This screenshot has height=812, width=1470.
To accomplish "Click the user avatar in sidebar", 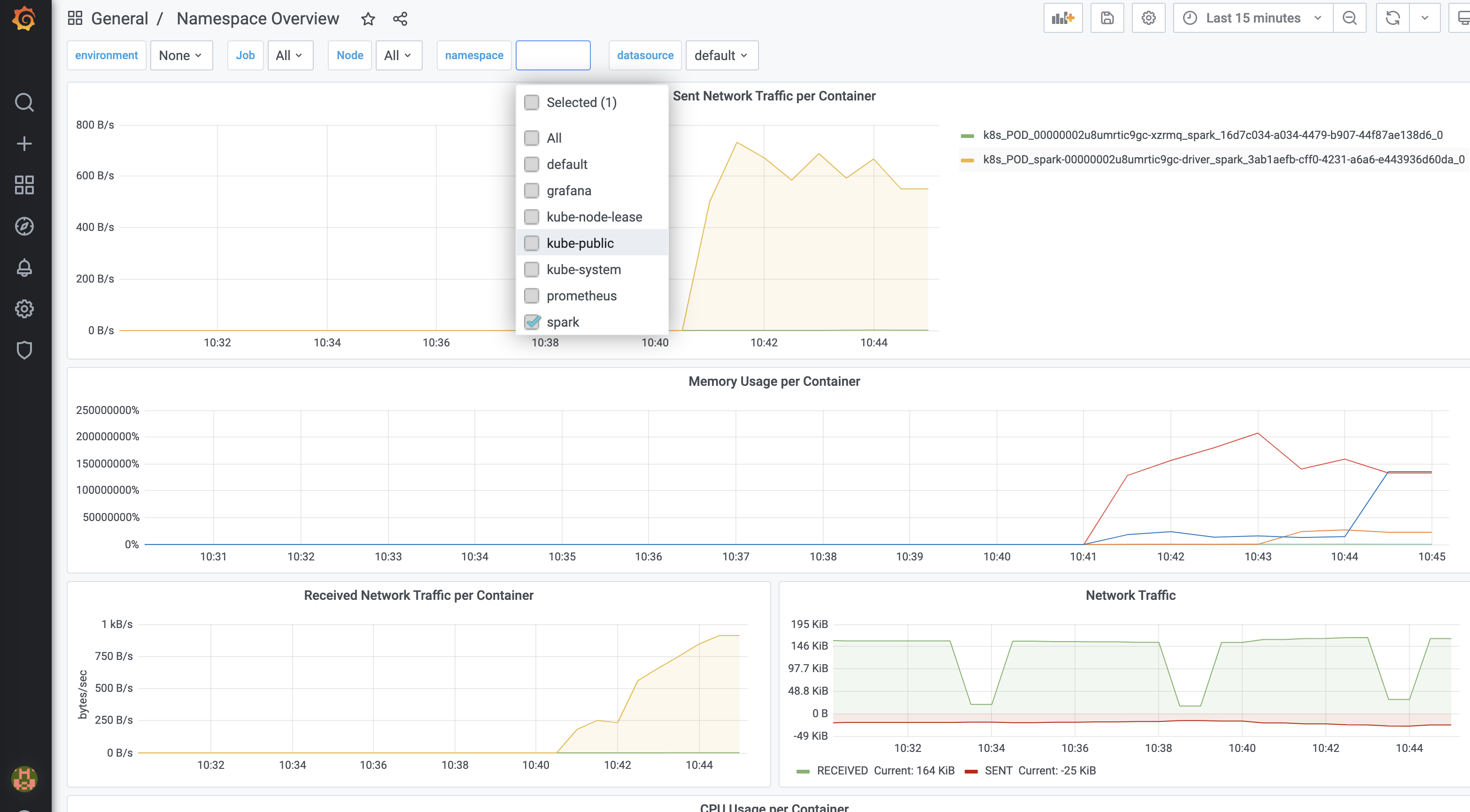I will pyautogui.click(x=24, y=778).
